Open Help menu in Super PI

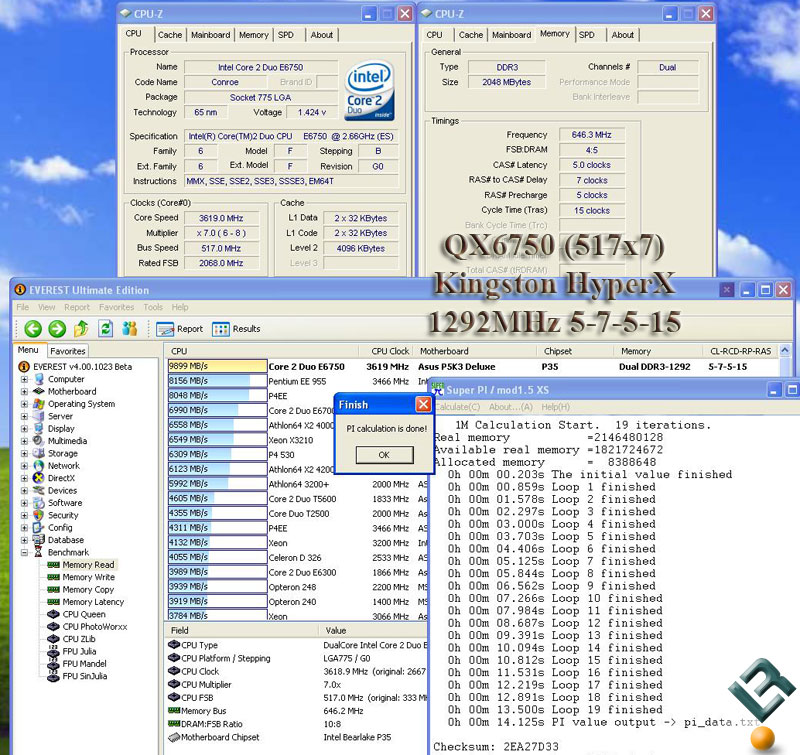(x=556, y=407)
